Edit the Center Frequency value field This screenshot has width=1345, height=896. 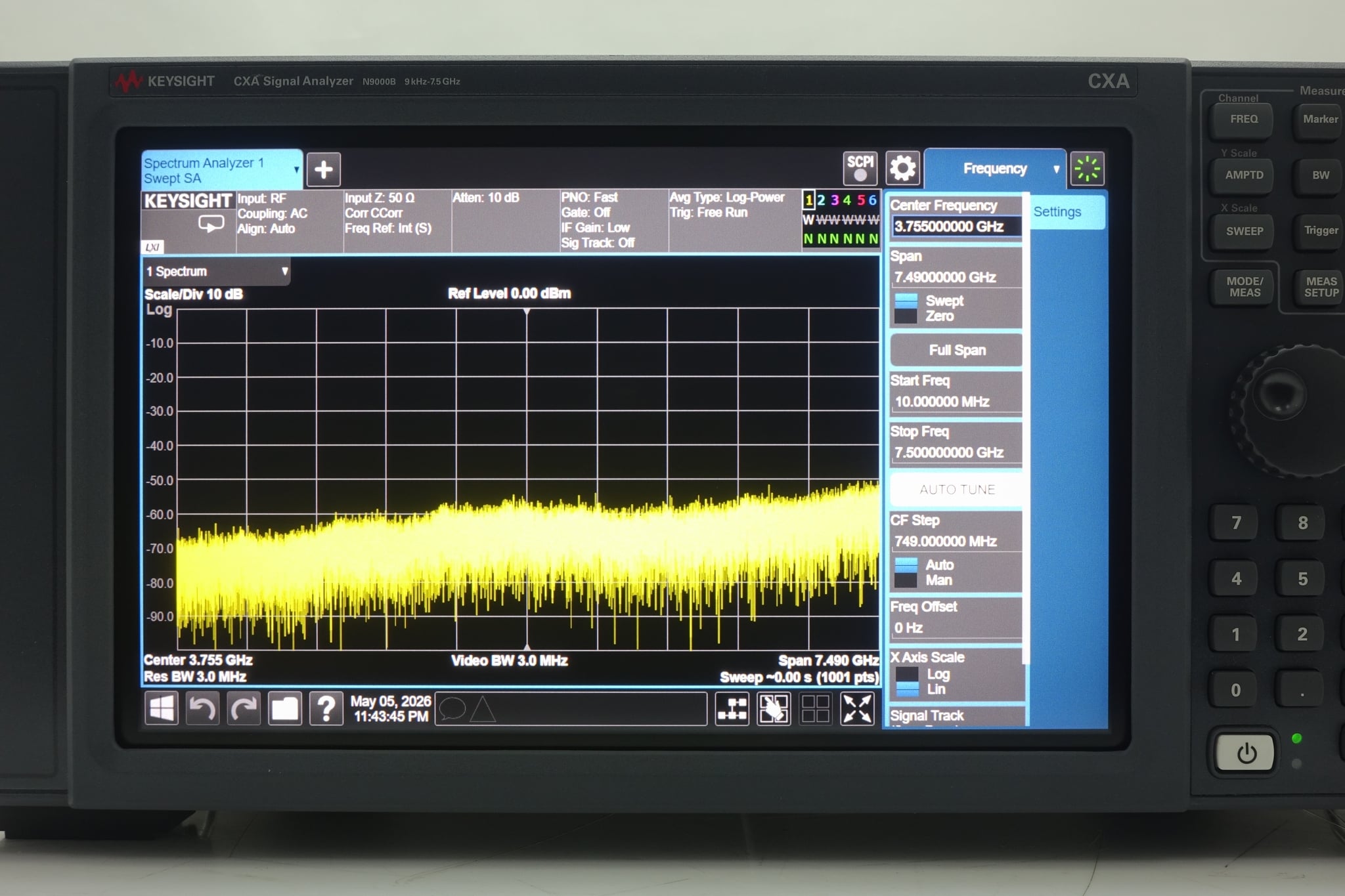pos(957,226)
